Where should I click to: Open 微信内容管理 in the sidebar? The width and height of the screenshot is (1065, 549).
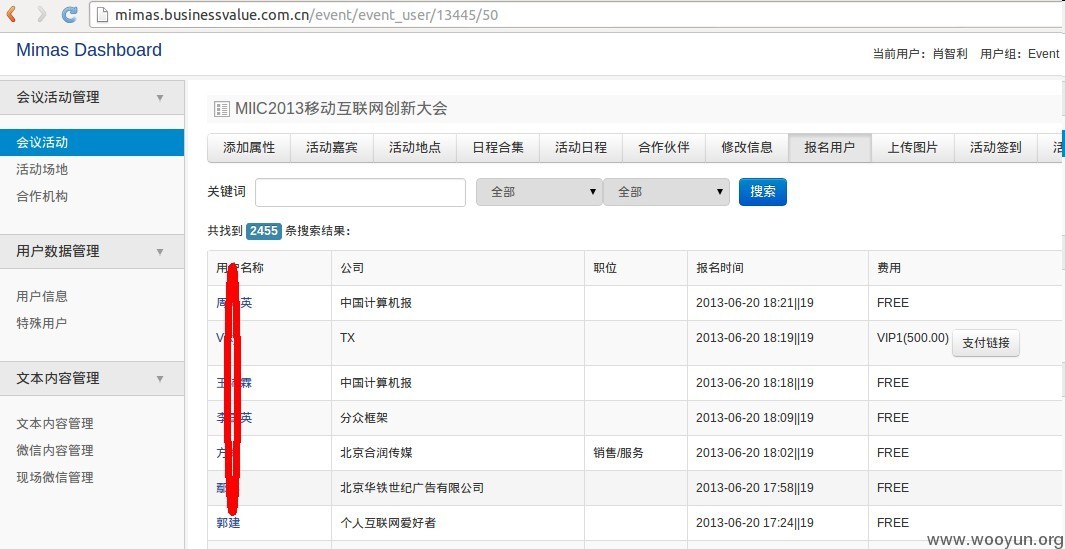55,450
